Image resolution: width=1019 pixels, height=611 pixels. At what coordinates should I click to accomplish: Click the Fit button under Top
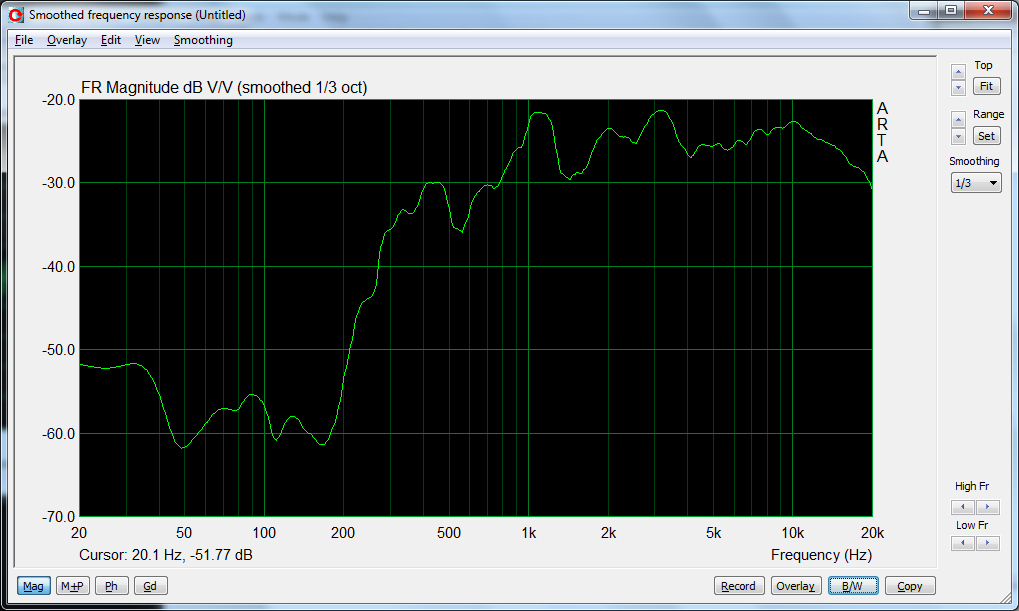click(x=986, y=86)
